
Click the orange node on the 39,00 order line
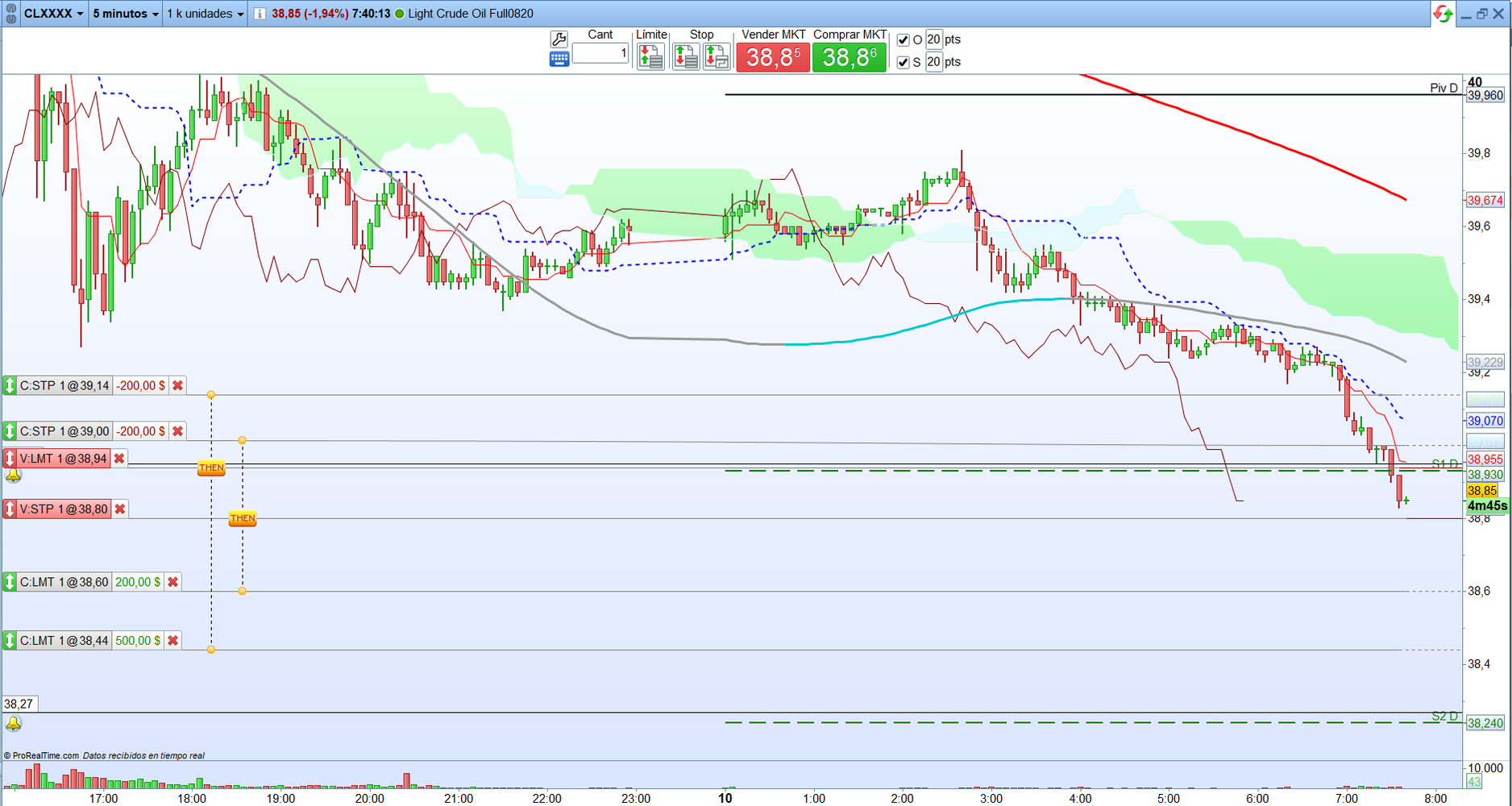[x=243, y=441]
